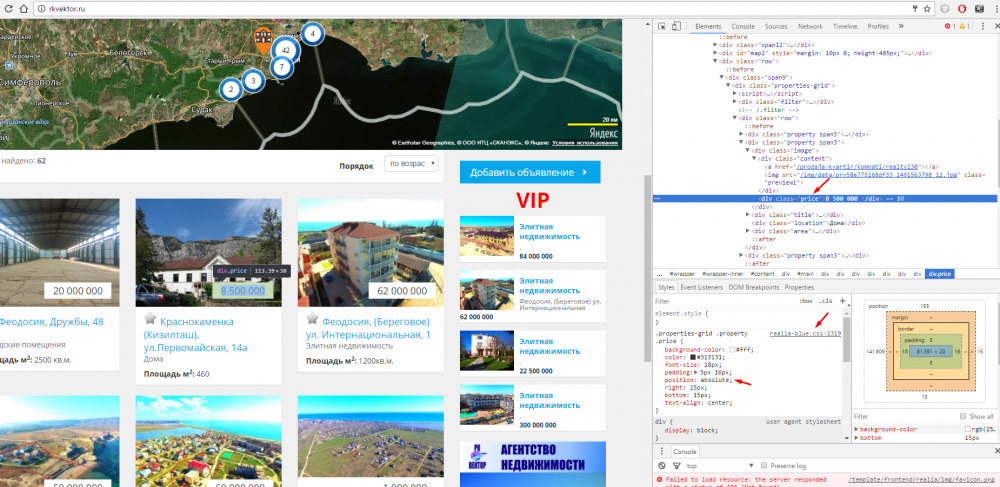This screenshot has width=1000, height=487.
Task: Show more DevTools tabs with chevron
Action: tap(901, 27)
